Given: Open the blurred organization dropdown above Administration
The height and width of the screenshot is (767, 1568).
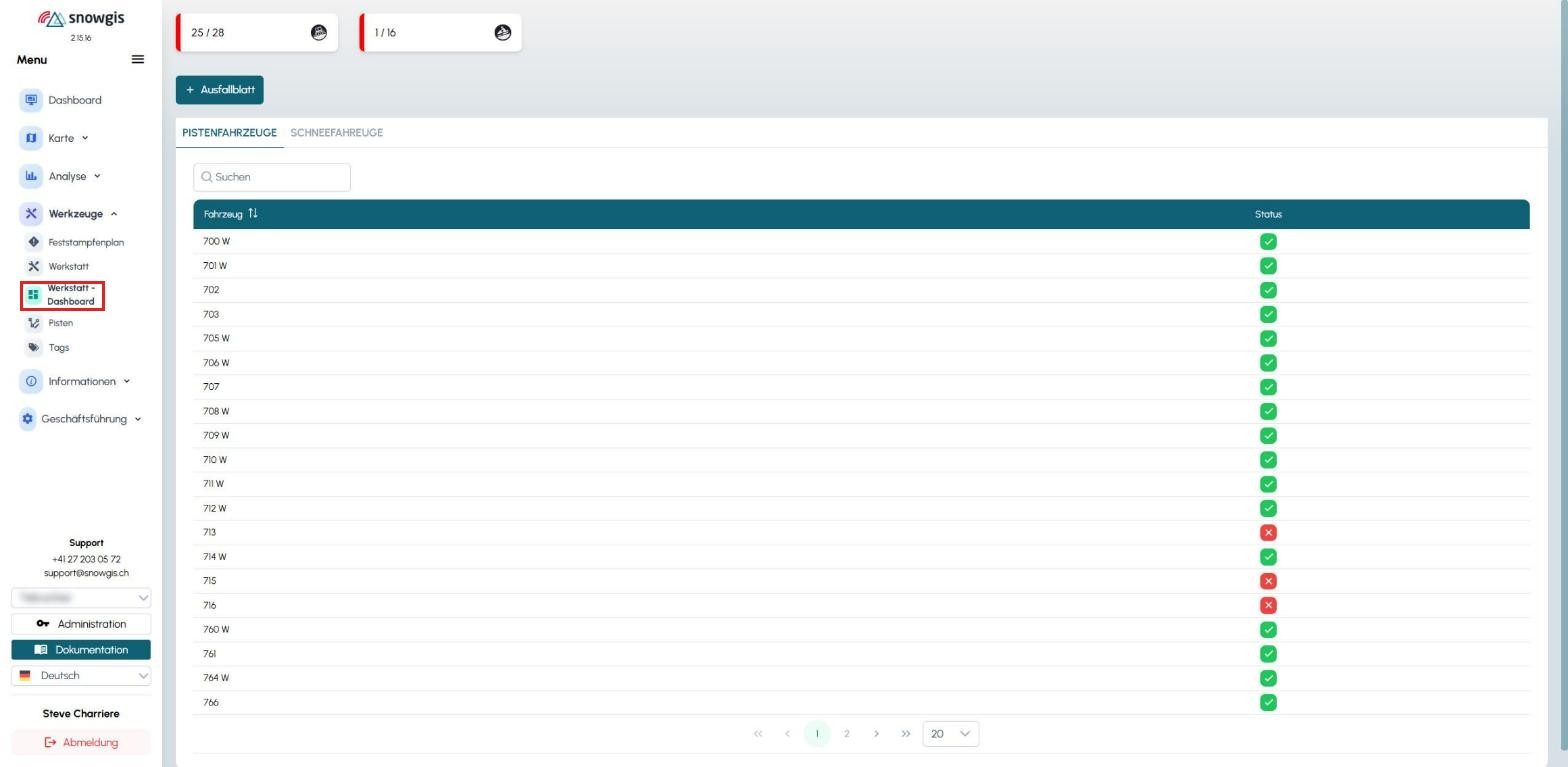Looking at the screenshot, I should pyautogui.click(x=81, y=597).
